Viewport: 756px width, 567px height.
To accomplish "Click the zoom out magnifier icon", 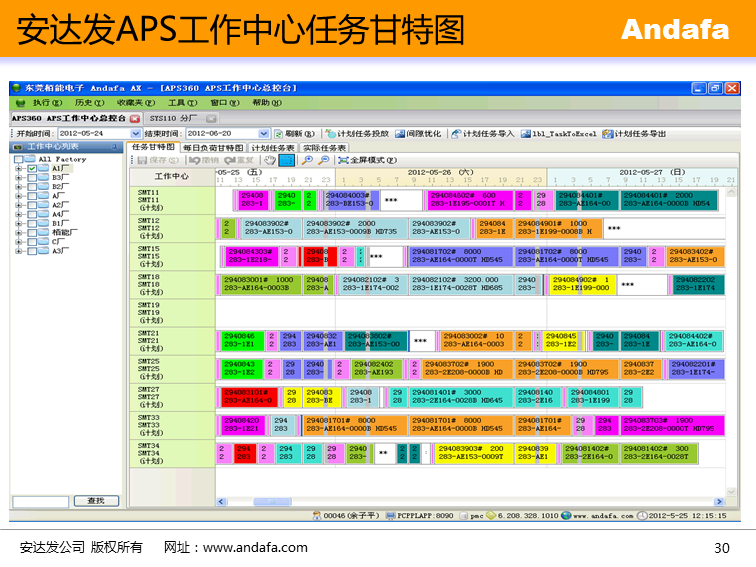I will 324,160.
